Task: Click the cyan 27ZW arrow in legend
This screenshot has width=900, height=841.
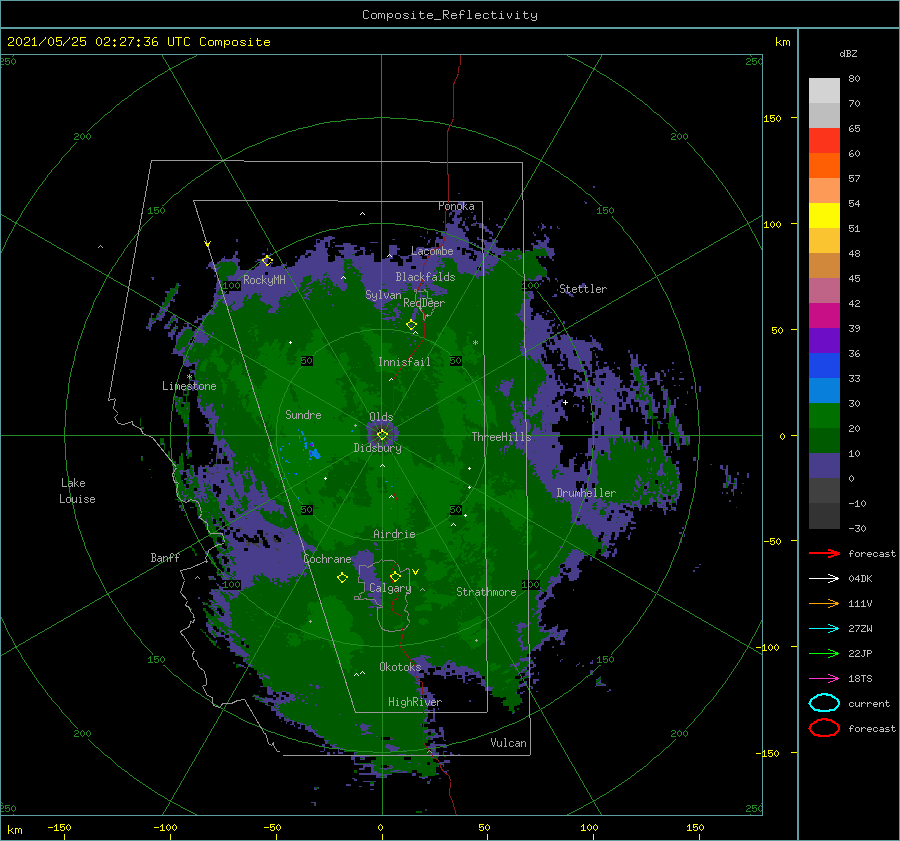Action: click(x=824, y=629)
